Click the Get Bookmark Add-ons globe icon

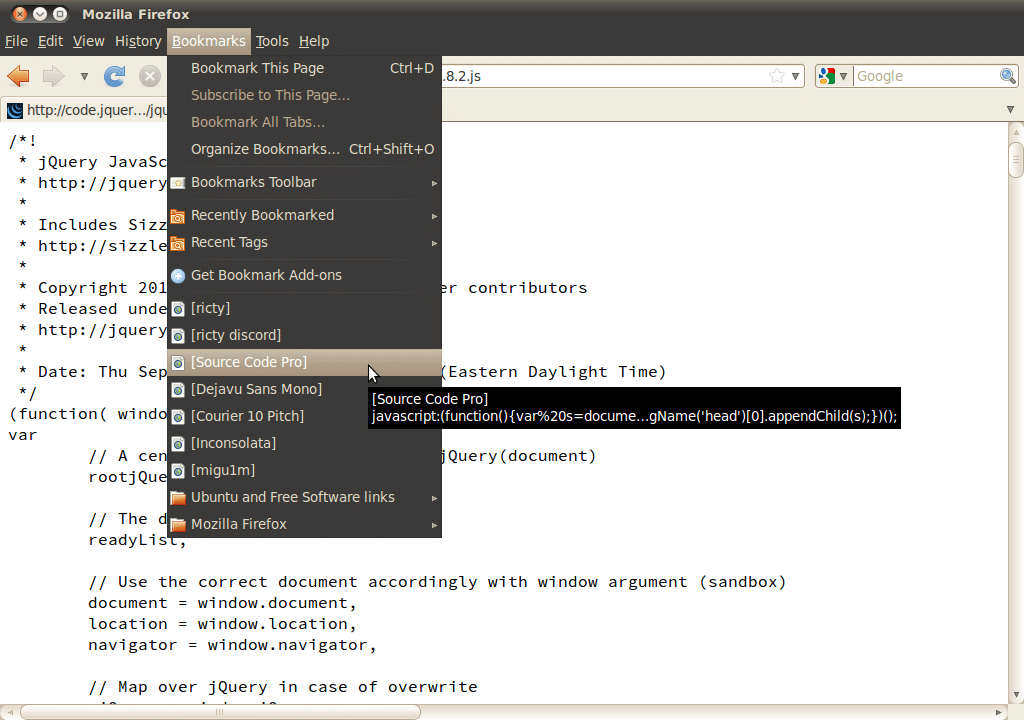(x=178, y=275)
